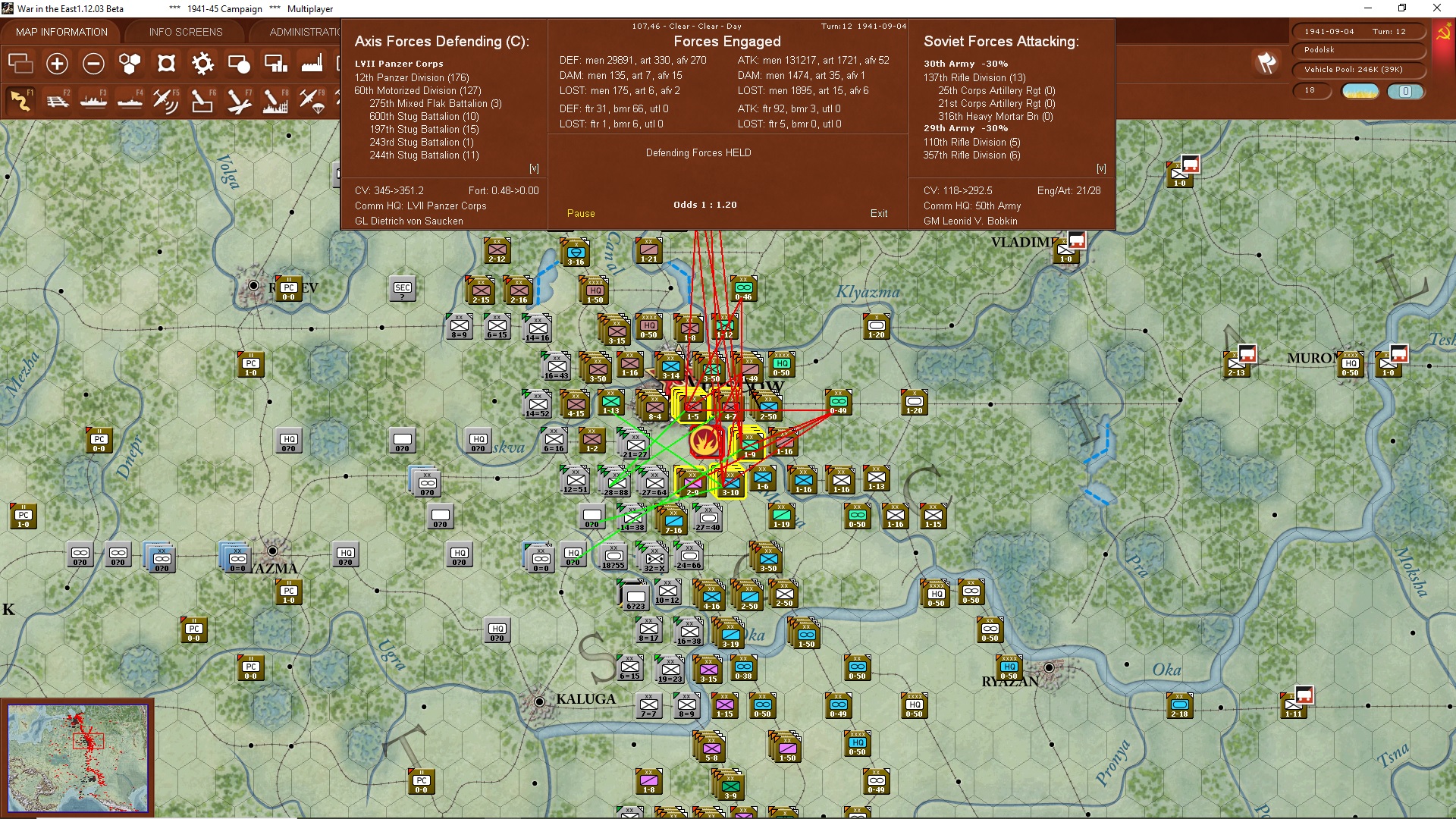Click the field showing 18
1456x819 pixels.
pyautogui.click(x=1313, y=91)
